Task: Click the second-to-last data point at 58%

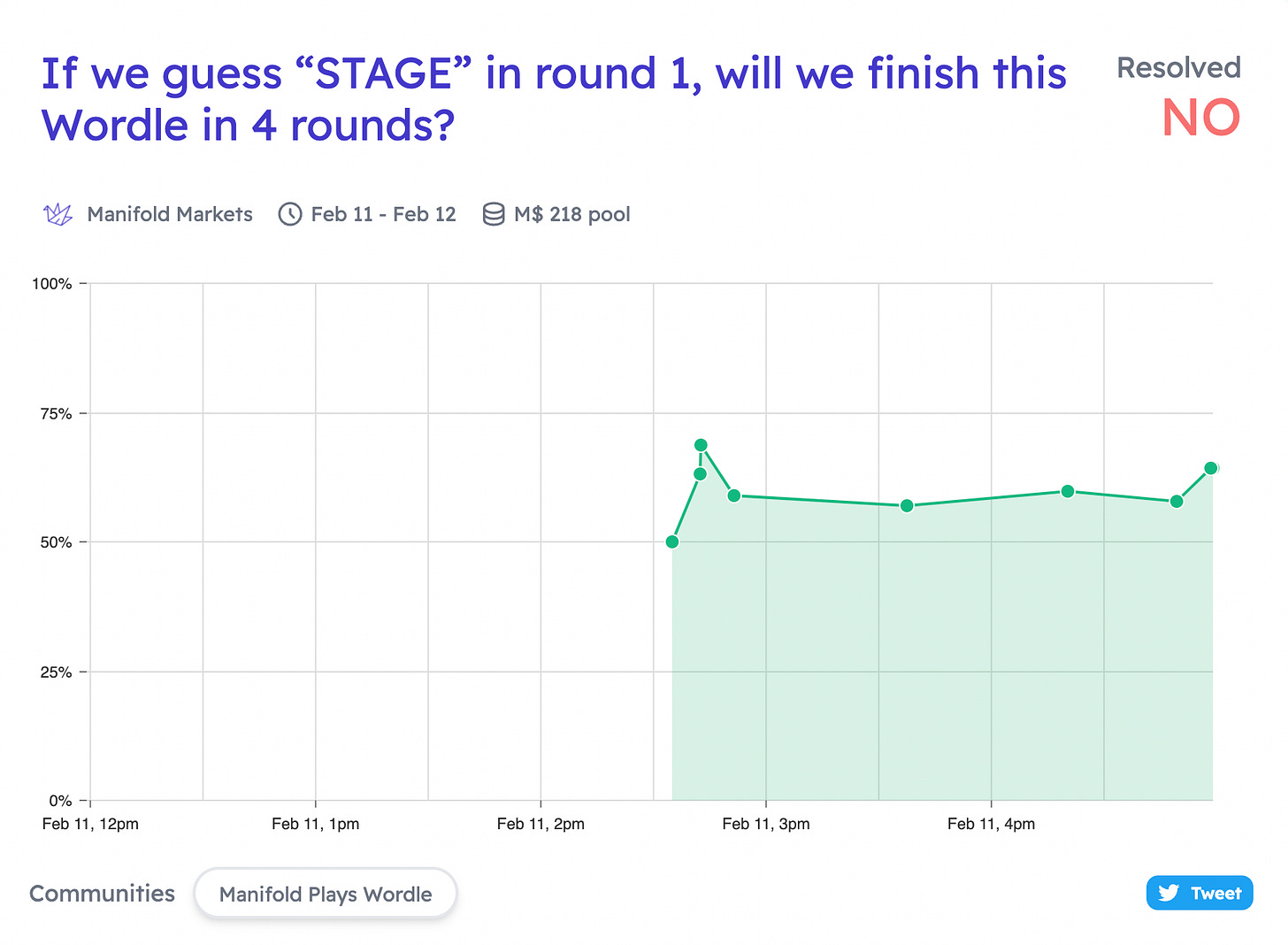Action: point(1177,502)
